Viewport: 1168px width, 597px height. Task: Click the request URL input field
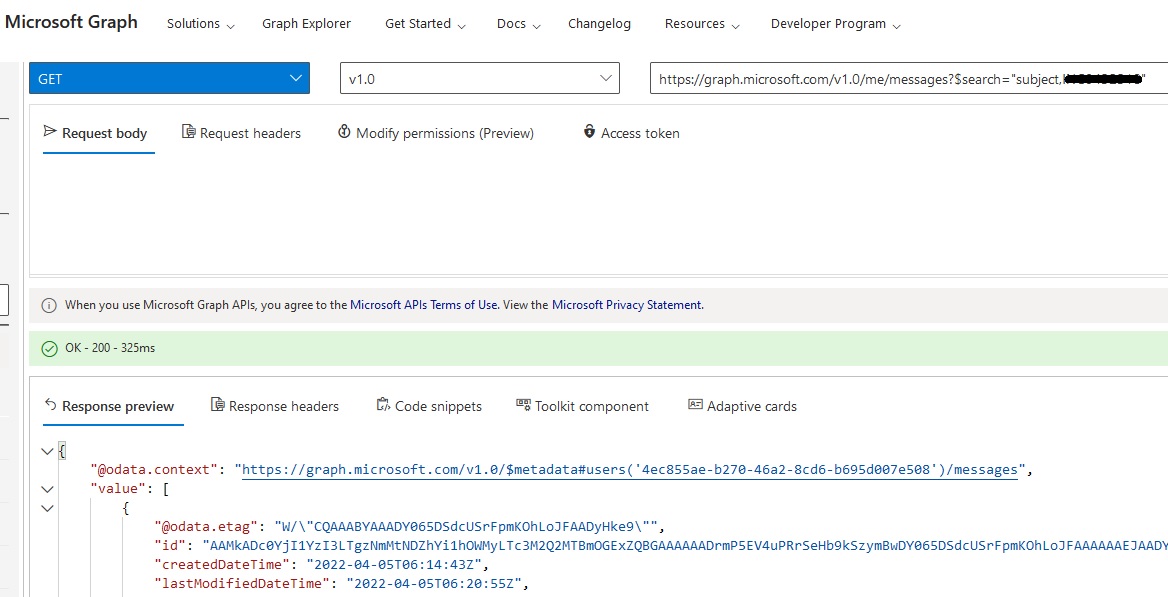tap(909, 78)
